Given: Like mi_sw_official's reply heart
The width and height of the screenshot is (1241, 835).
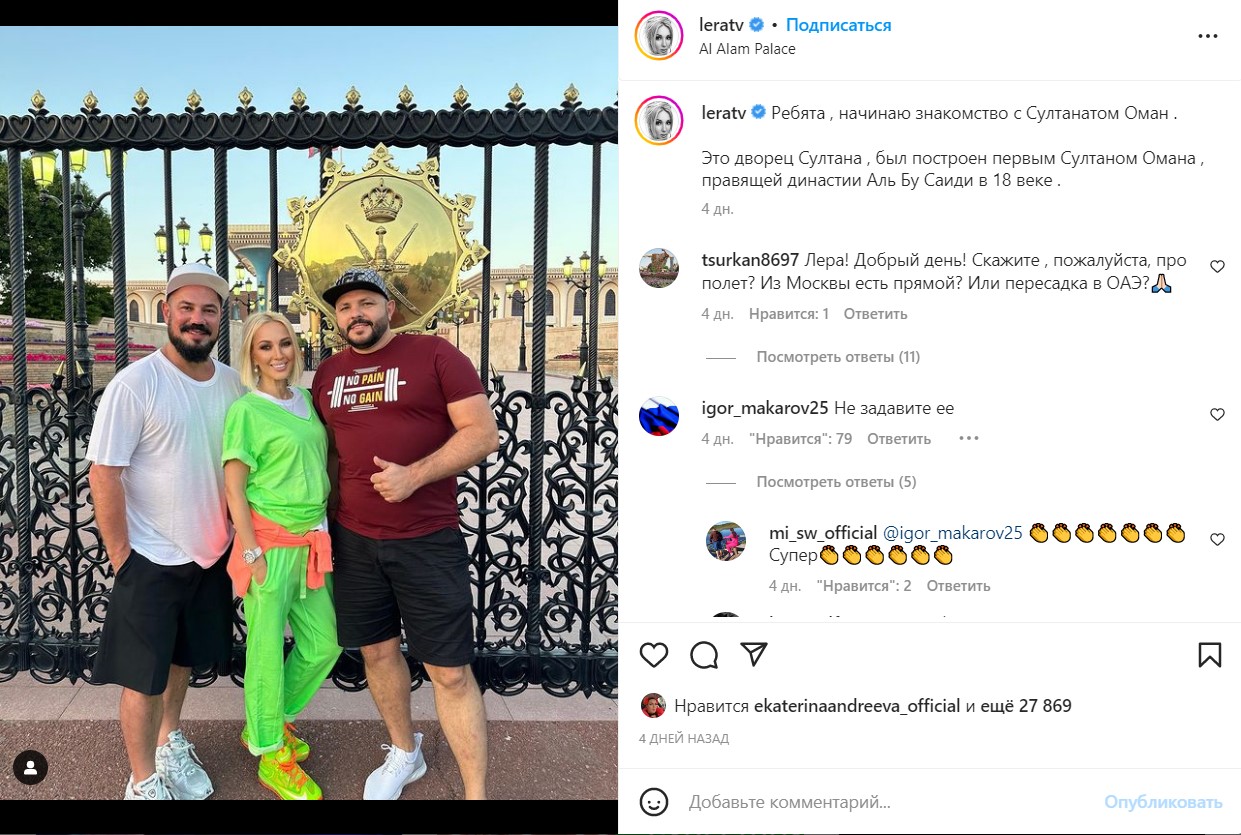Looking at the screenshot, I should (x=1217, y=539).
